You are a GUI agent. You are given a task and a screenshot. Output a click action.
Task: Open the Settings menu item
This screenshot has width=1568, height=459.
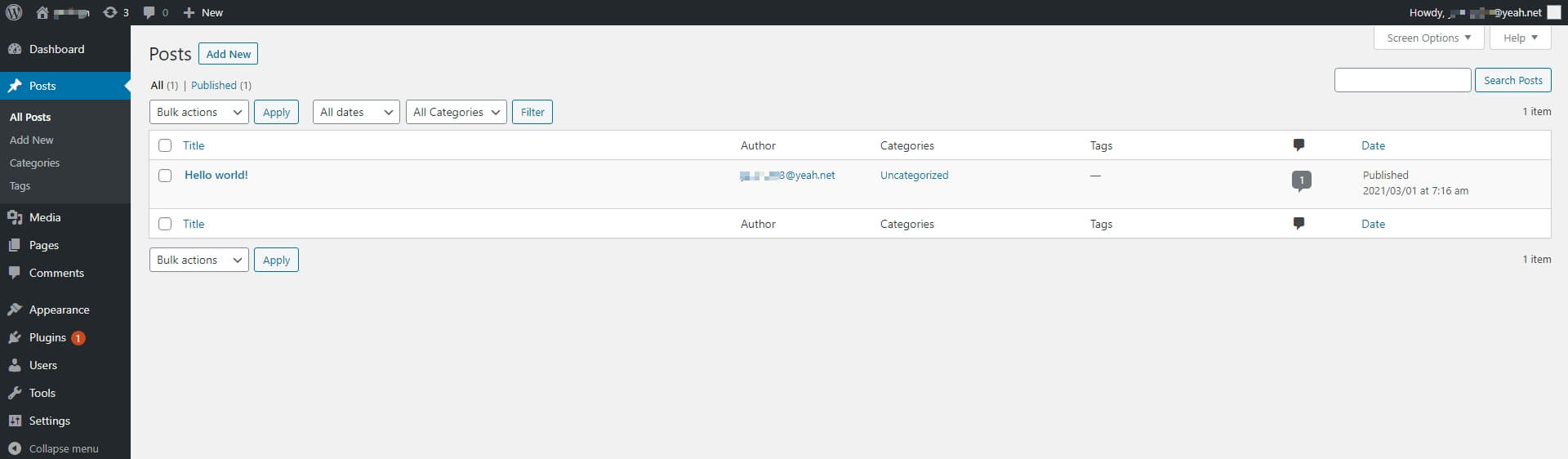coord(49,421)
